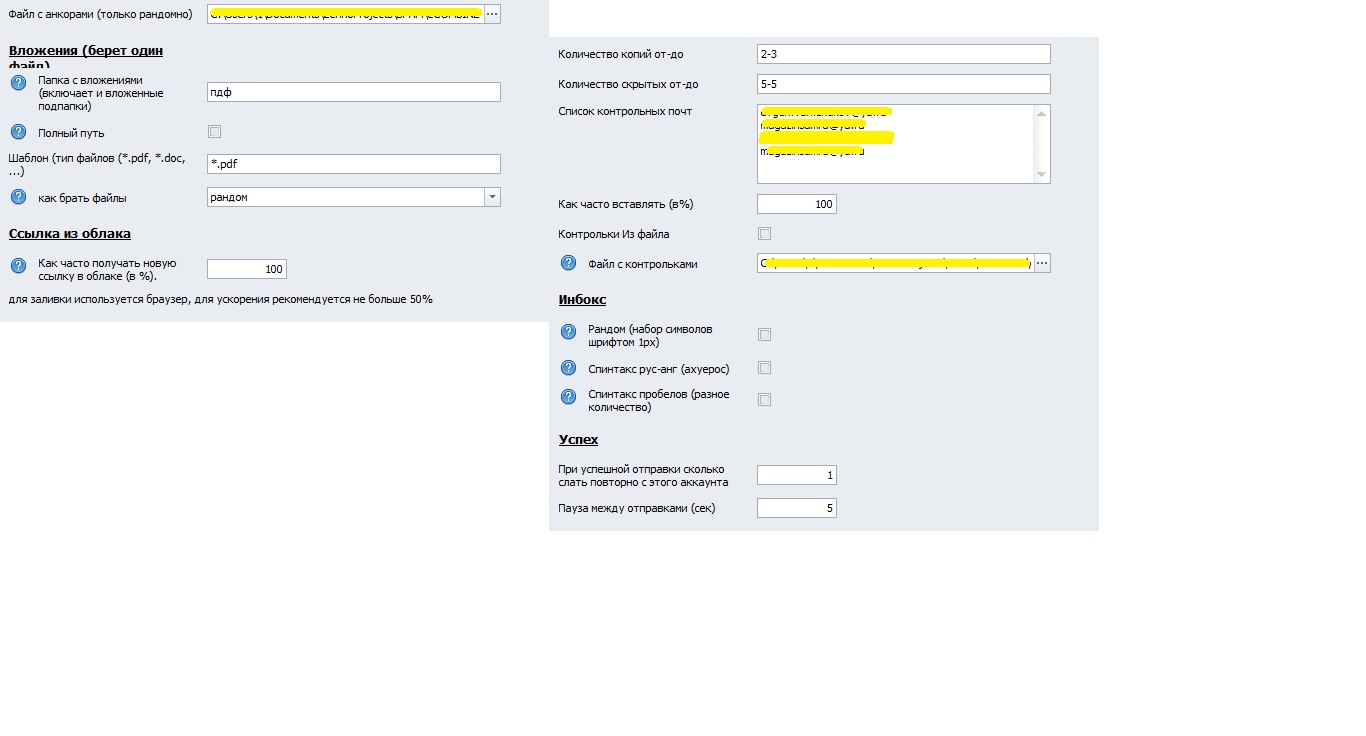1366x736 pixels.
Task: Click the 'Успех' section heading
Action: pyautogui.click(x=578, y=440)
